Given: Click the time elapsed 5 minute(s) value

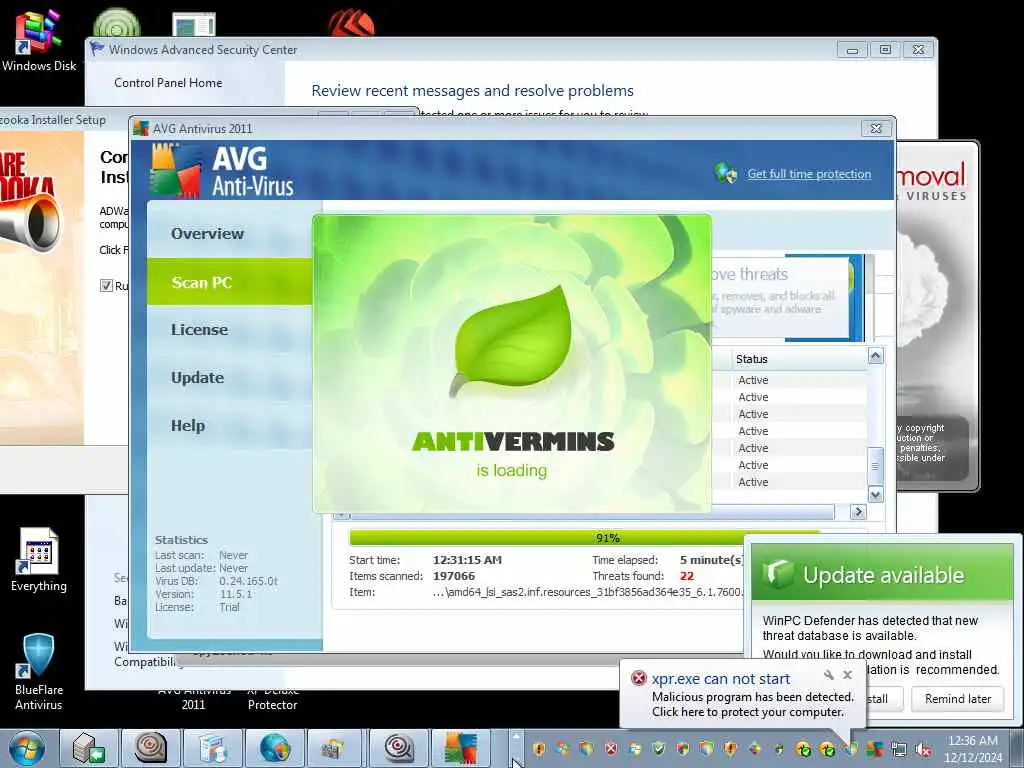Looking at the screenshot, I should click(x=711, y=560).
